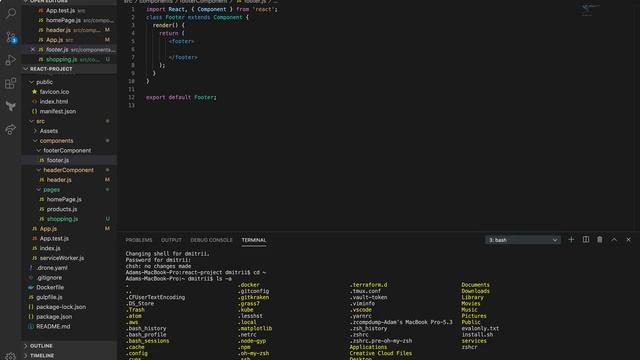
Task: Expand the Timeline section
Action: point(69,356)
